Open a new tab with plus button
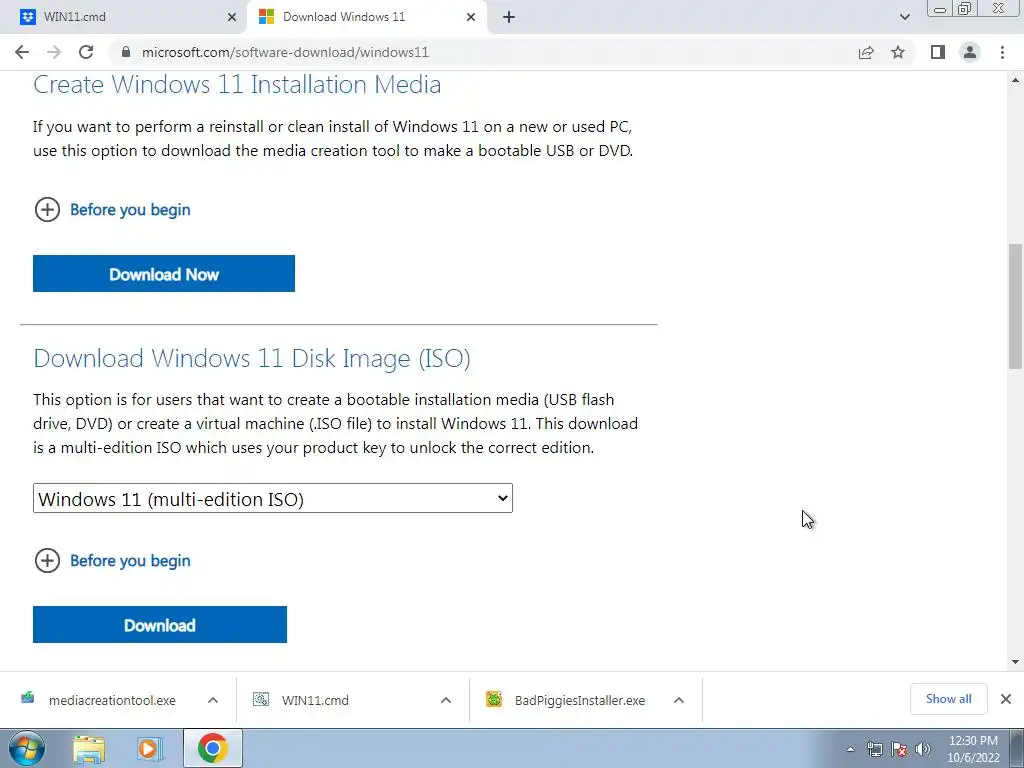The image size is (1024, 768). [509, 17]
